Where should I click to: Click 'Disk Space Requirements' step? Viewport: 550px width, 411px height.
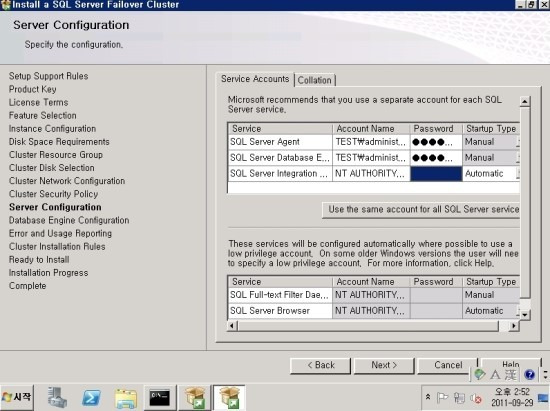pos(59,142)
